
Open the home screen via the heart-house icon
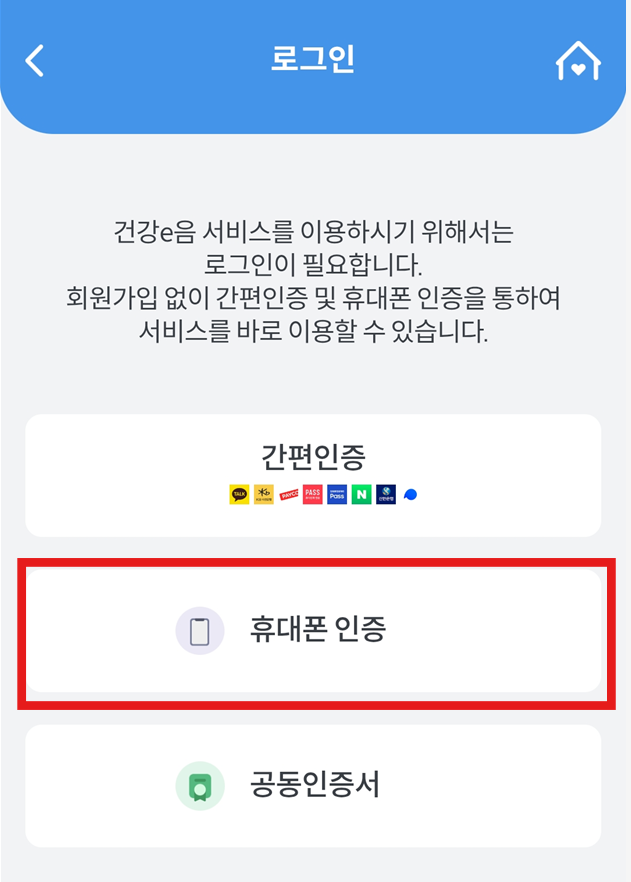580,60
